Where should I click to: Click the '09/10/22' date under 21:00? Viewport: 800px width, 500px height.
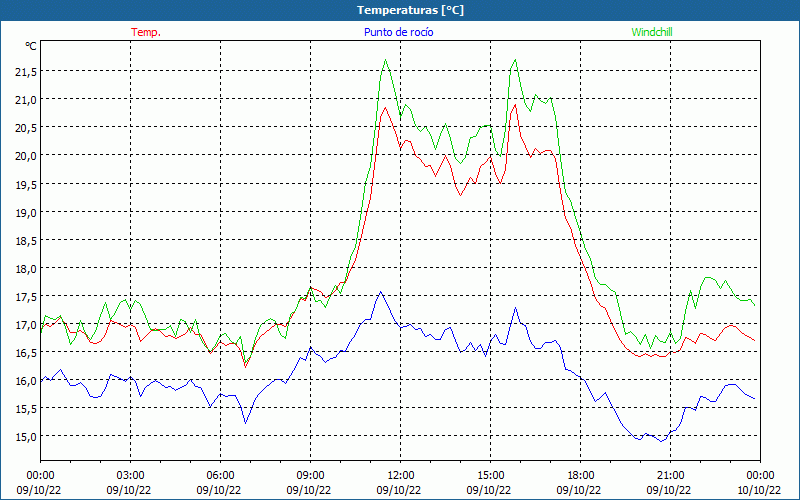[x=669, y=490]
